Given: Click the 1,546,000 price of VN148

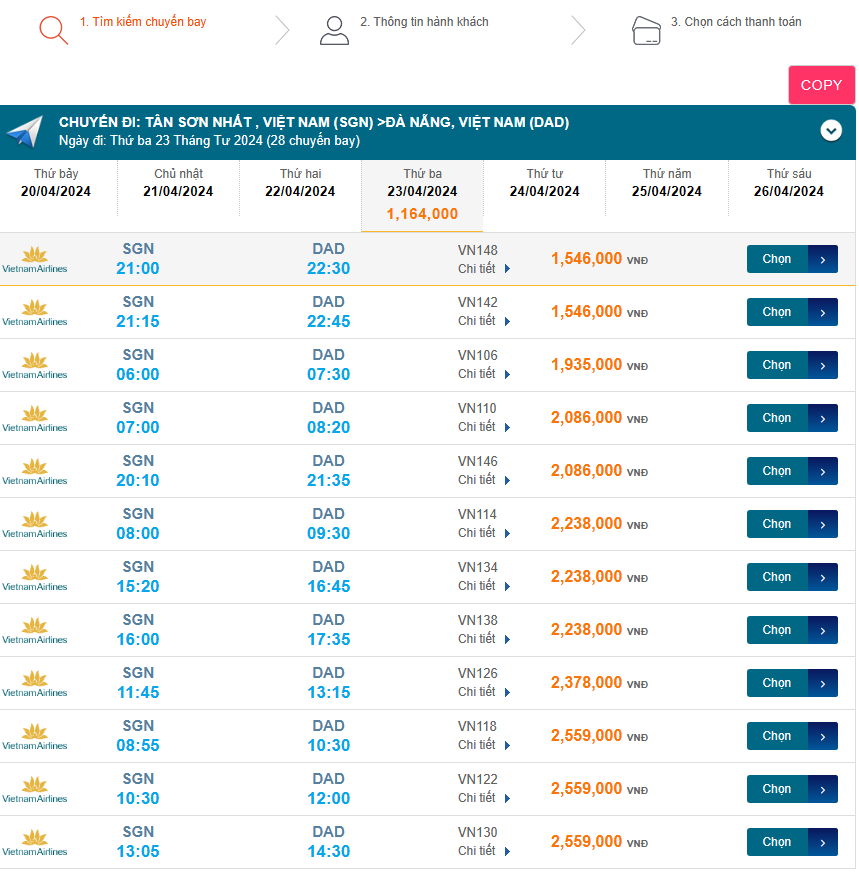Looking at the screenshot, I should [x=586, y=259].
